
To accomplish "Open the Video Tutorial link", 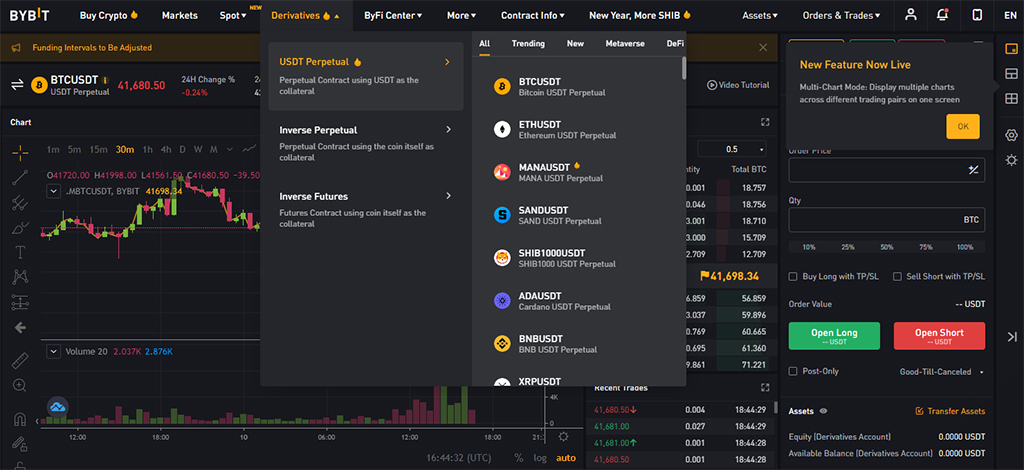I will tap(738, 85).
